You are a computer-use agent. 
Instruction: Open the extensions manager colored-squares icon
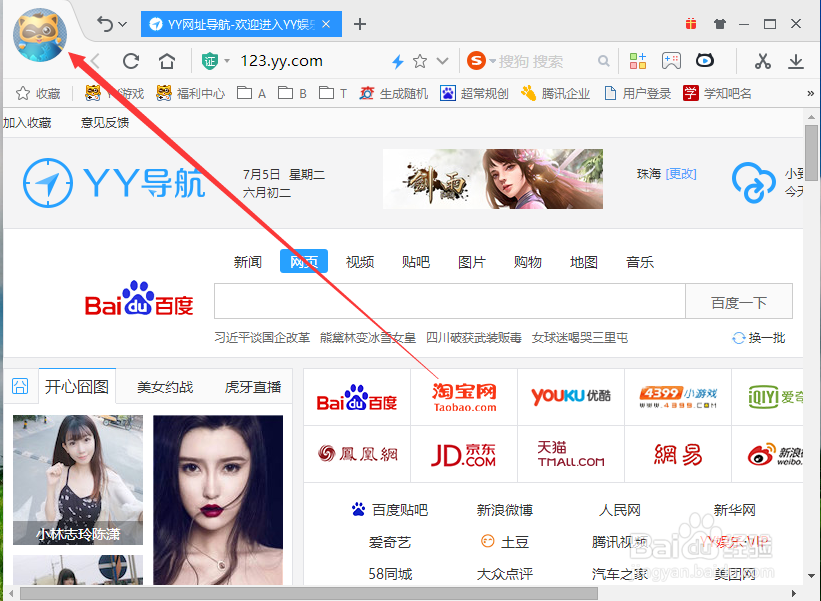click(638, 61)
